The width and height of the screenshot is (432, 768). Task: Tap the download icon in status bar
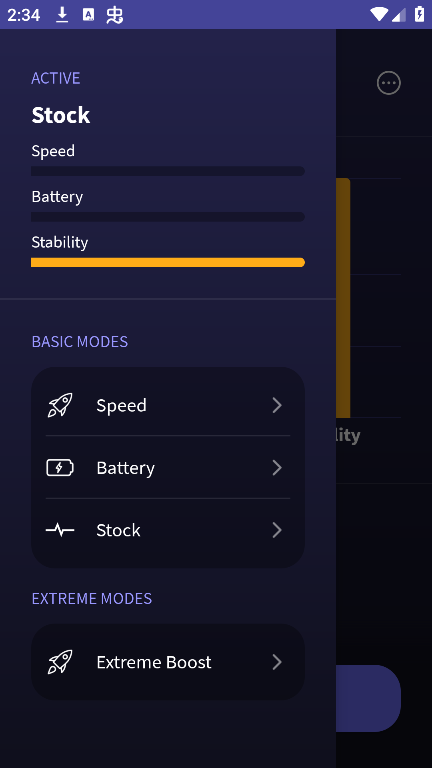coord(62,15)
